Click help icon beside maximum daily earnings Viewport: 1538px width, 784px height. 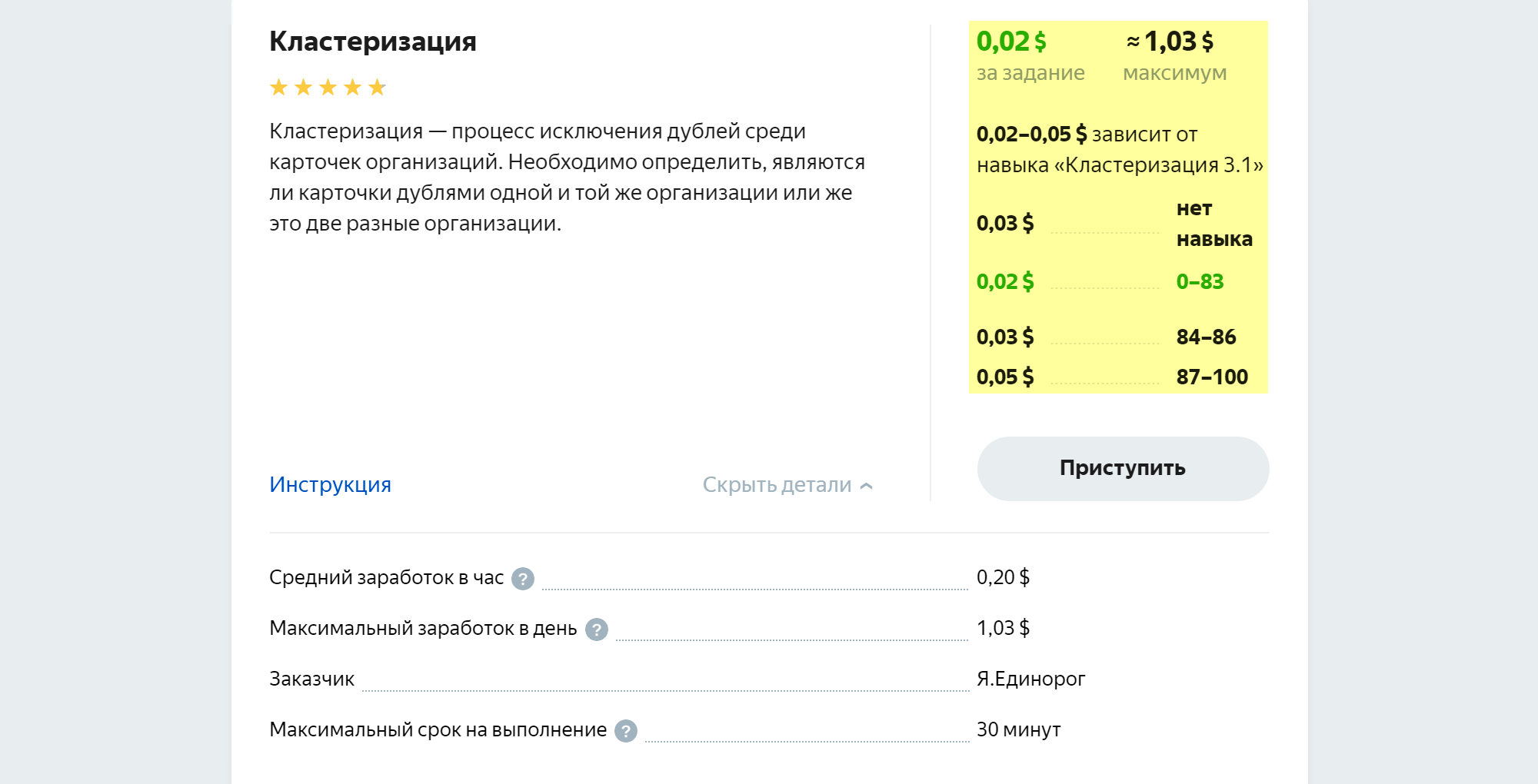597,630
